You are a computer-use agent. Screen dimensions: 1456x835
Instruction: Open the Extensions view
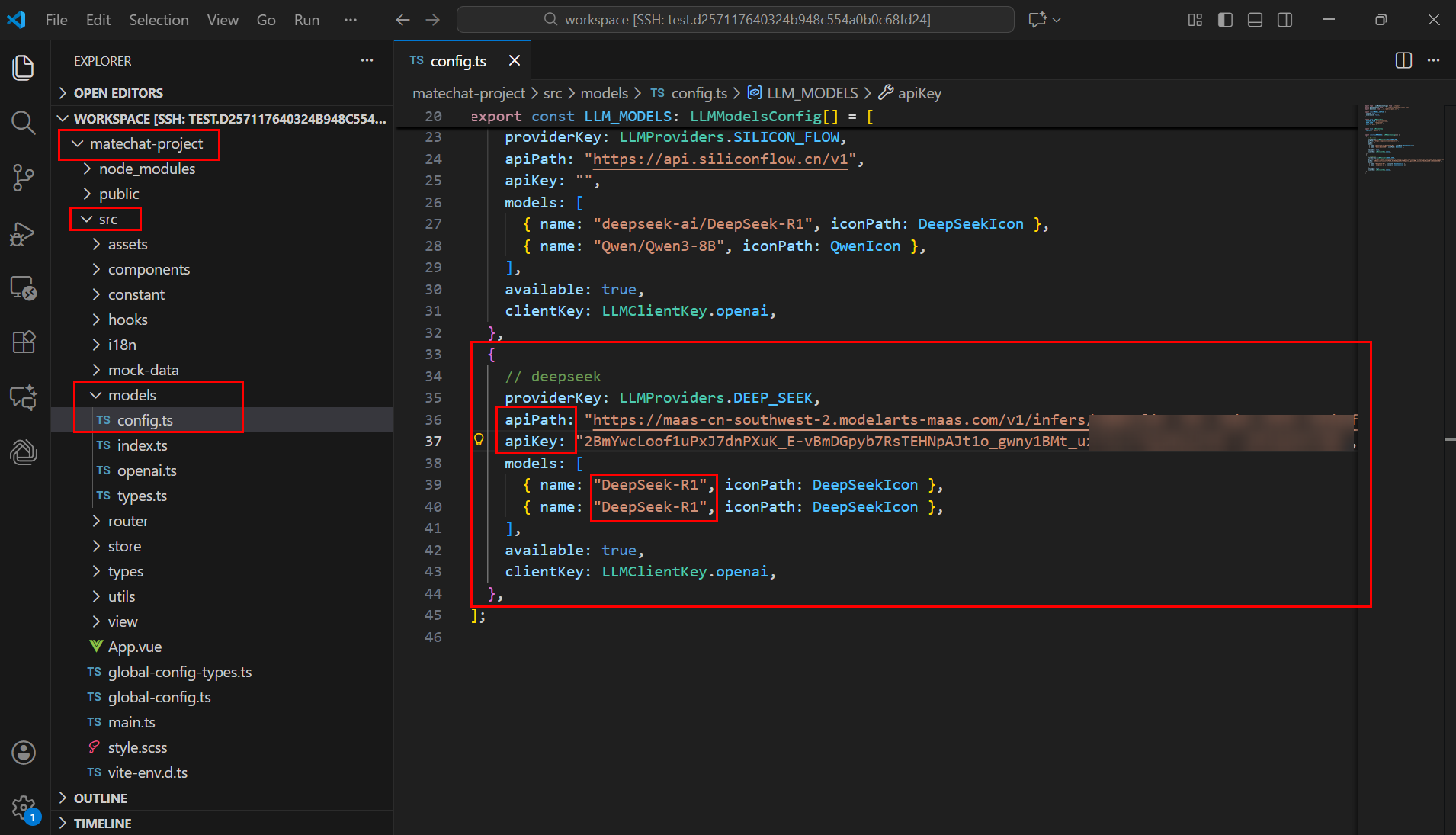(x=23, y=342)
